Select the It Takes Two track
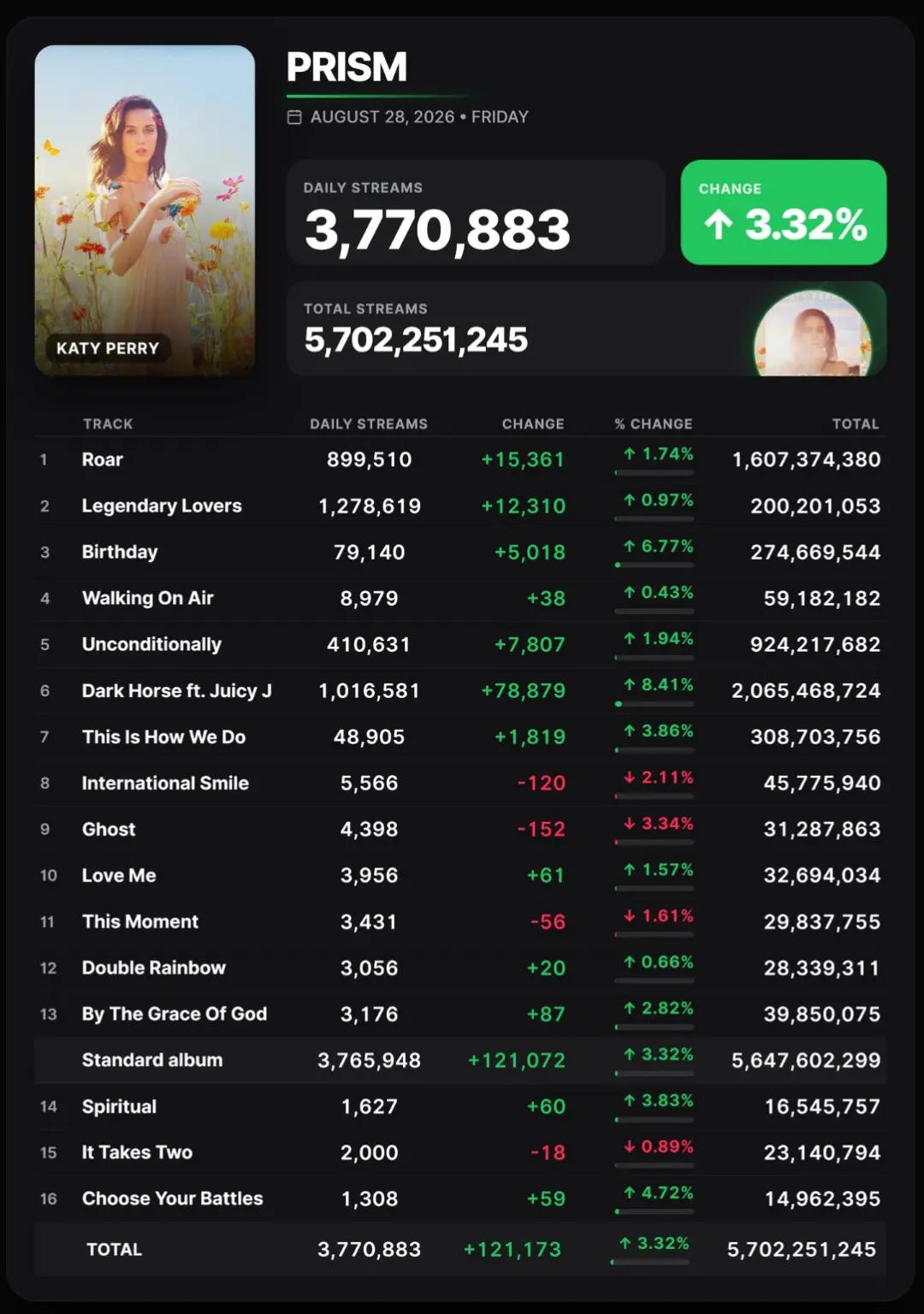Image resolution: width=924 pixels, height=1314 pixels. point(137,1152)
